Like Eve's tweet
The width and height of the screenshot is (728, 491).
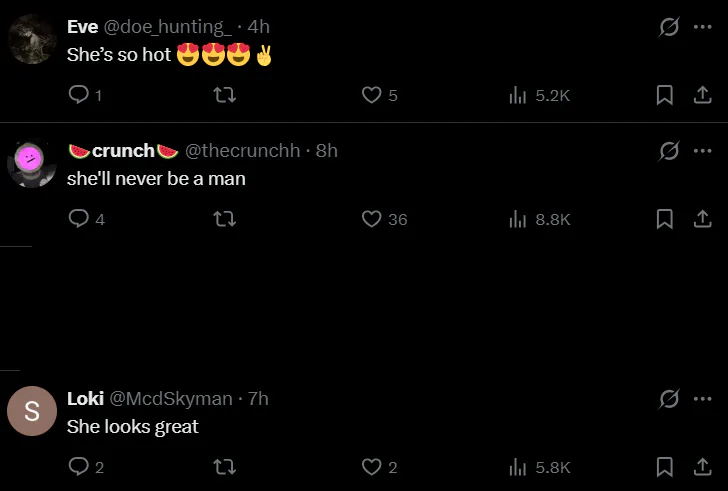[372, 95]
